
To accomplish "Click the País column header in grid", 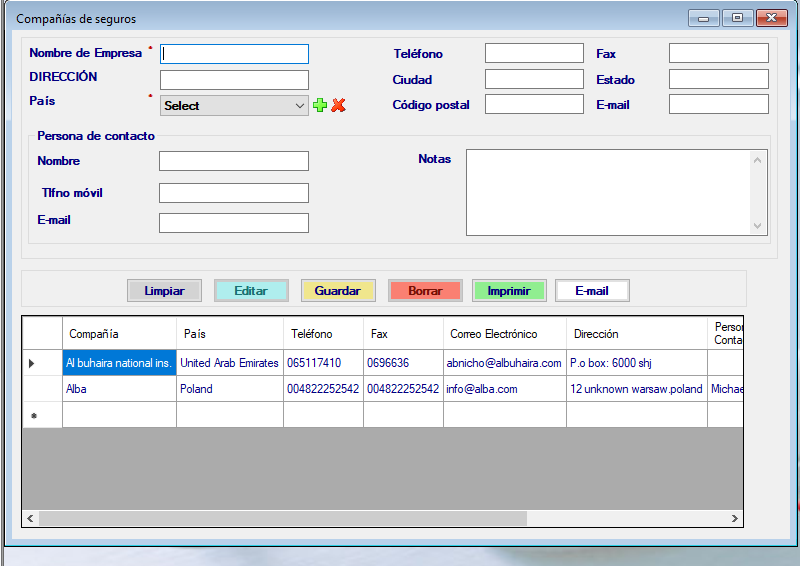I will click(230, 334).
